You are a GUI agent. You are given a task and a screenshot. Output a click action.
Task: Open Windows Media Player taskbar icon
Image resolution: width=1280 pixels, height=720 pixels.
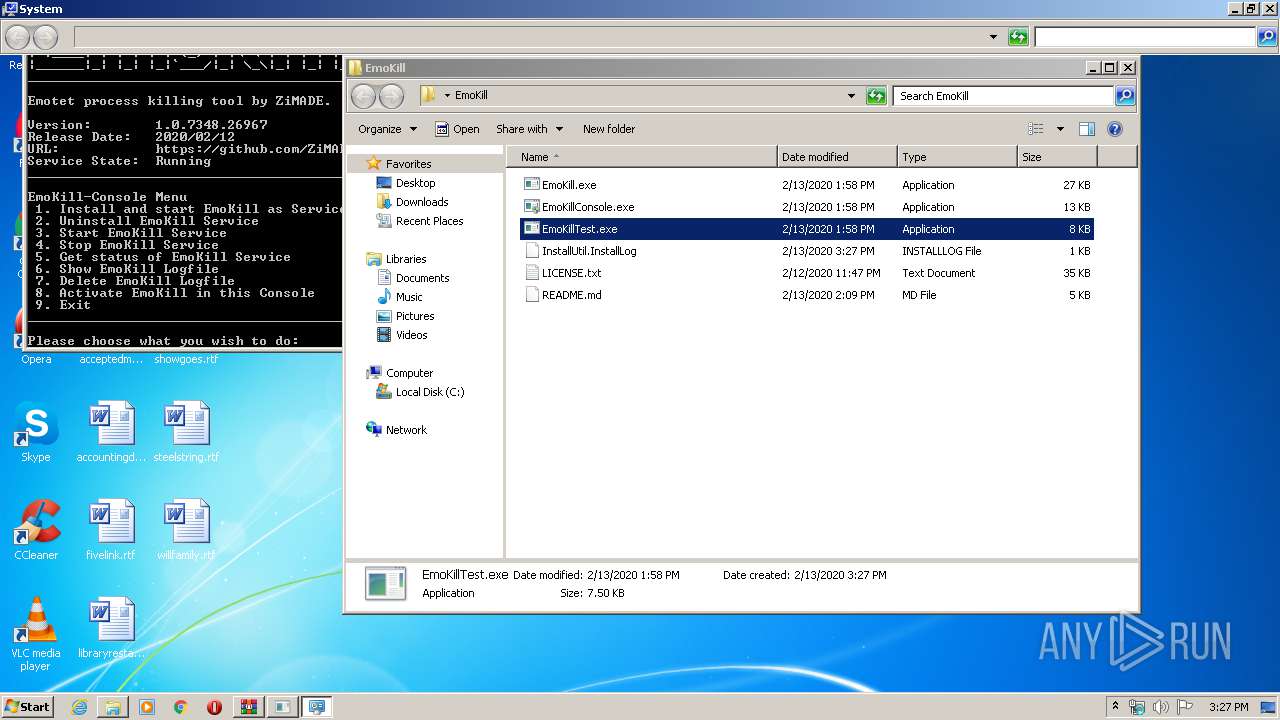147,707
